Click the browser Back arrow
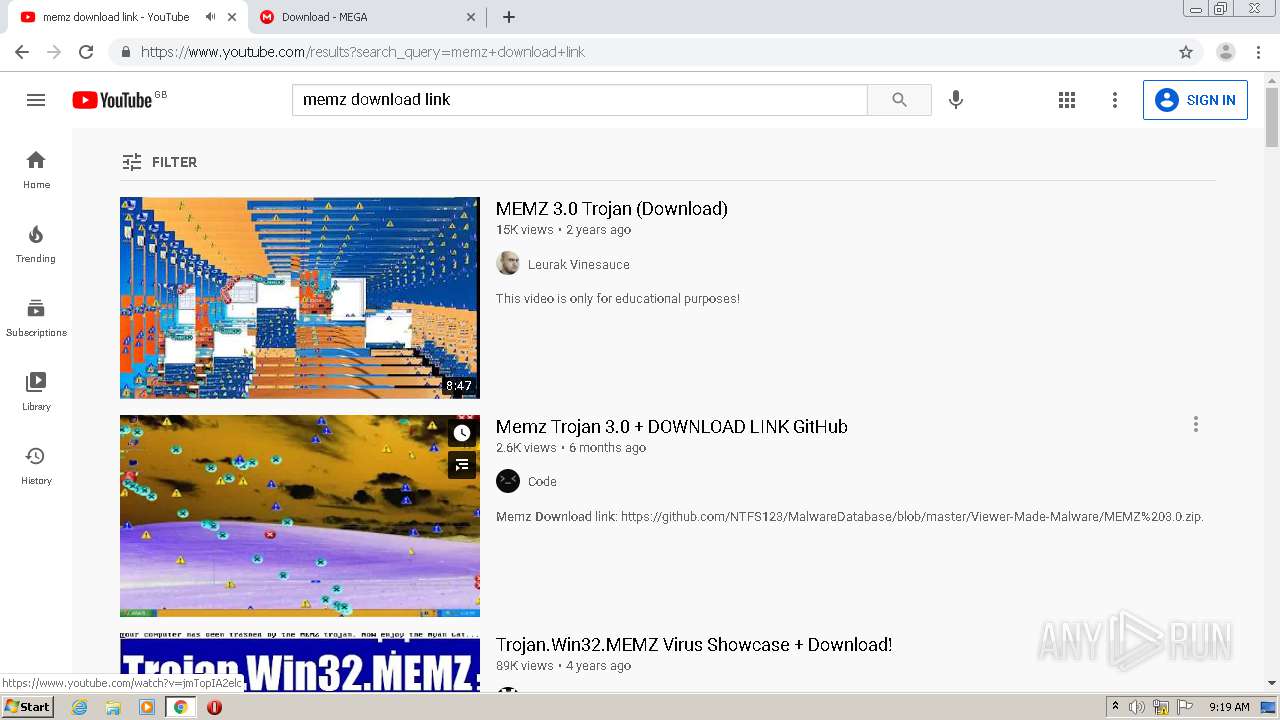Viewport: 1280px width, 720px height. tap(22, 52)
